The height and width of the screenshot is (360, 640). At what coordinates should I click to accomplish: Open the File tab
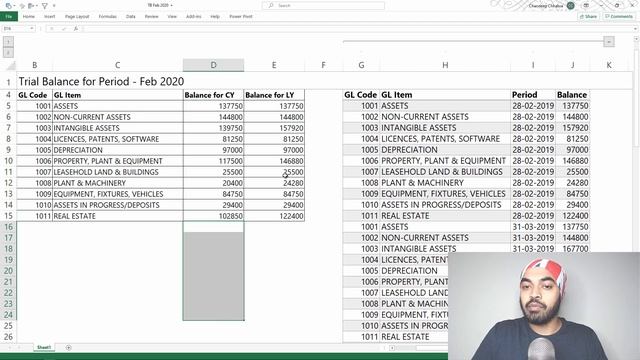pyautogui.click(x=9, y=16)
